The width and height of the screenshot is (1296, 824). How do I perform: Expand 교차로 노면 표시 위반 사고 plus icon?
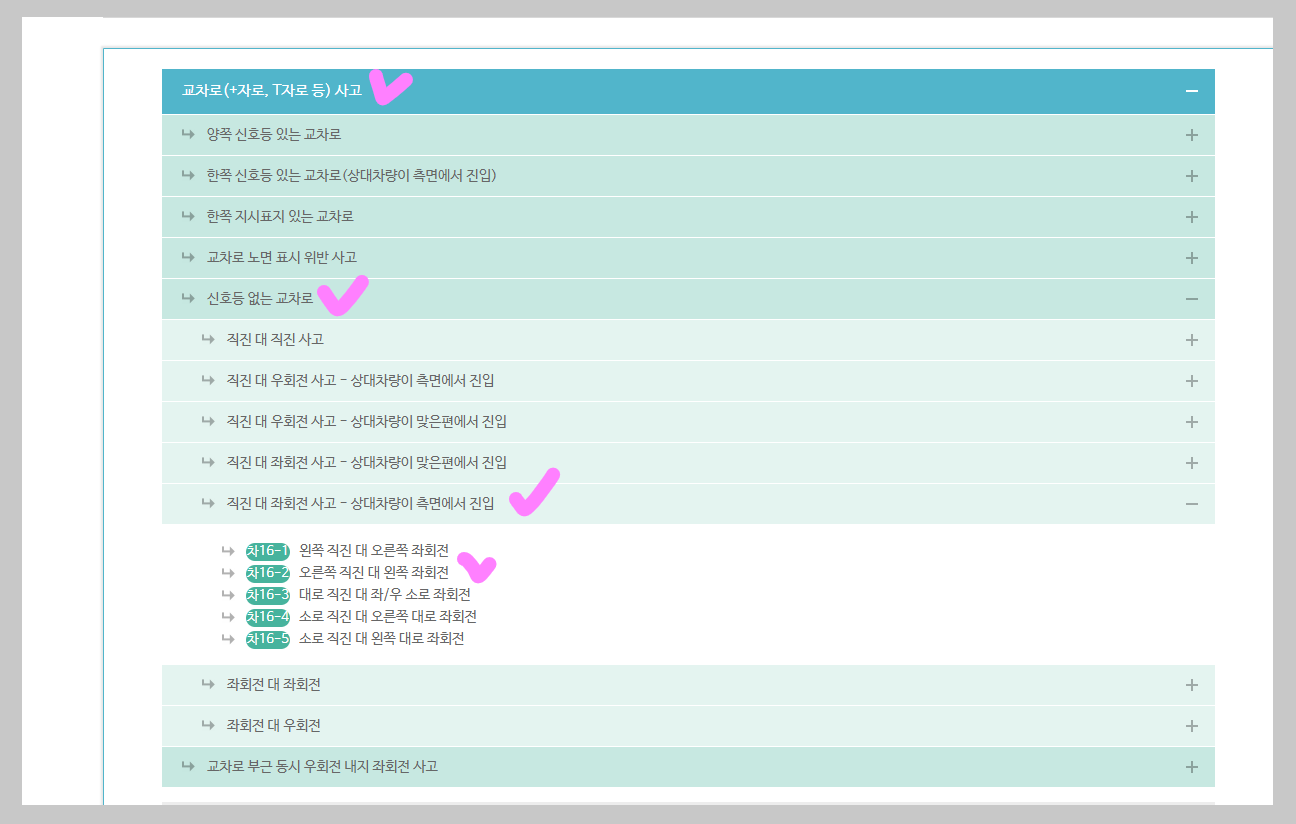click(1191, 258)
